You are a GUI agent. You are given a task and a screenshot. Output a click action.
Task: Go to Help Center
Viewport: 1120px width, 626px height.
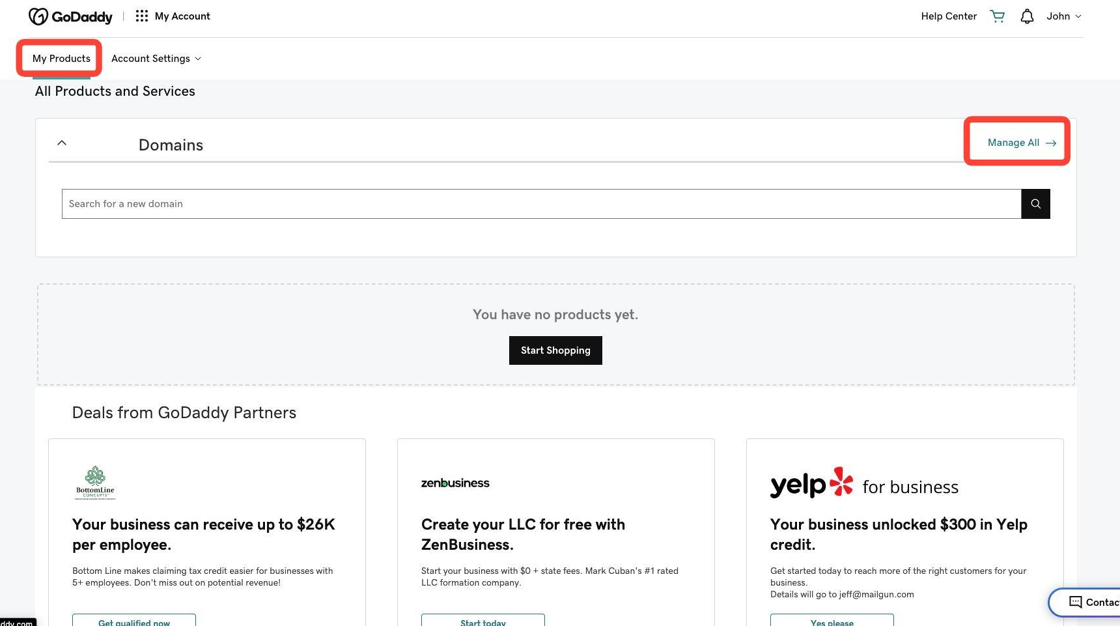(x=949, y=16)
